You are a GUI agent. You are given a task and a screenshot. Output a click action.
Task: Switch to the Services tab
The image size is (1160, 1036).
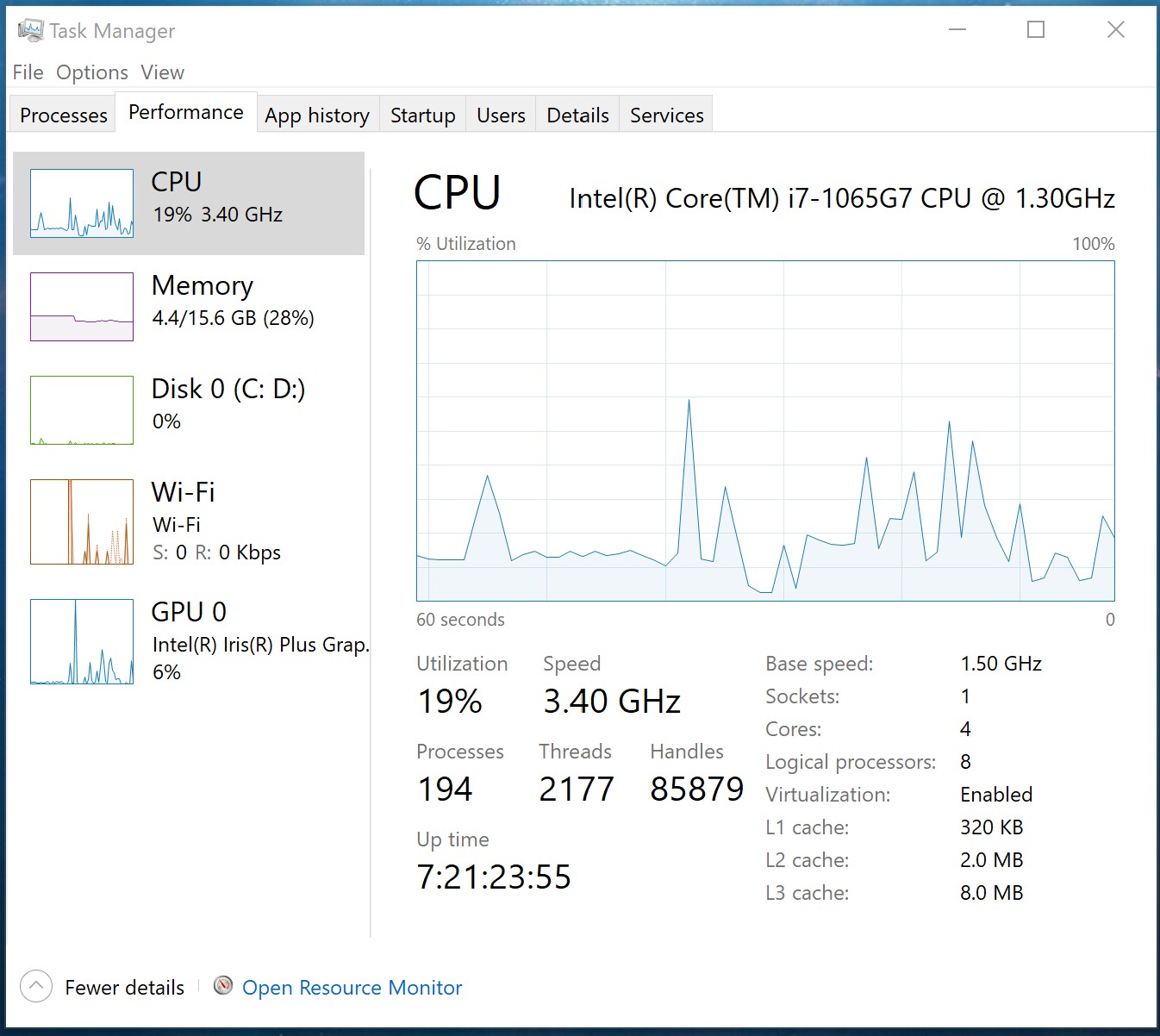click(x=667, y=115)
